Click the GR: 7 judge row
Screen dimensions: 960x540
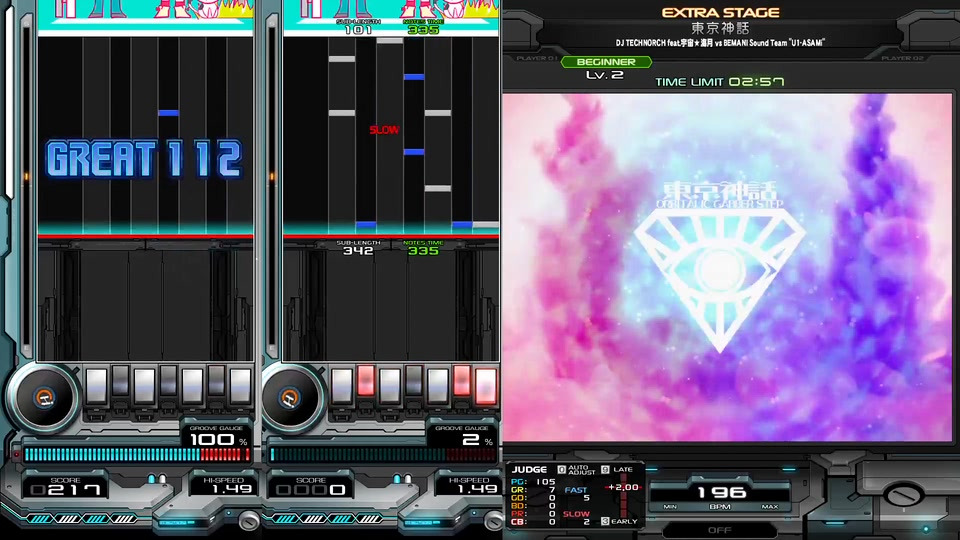[x=533, y=490]
